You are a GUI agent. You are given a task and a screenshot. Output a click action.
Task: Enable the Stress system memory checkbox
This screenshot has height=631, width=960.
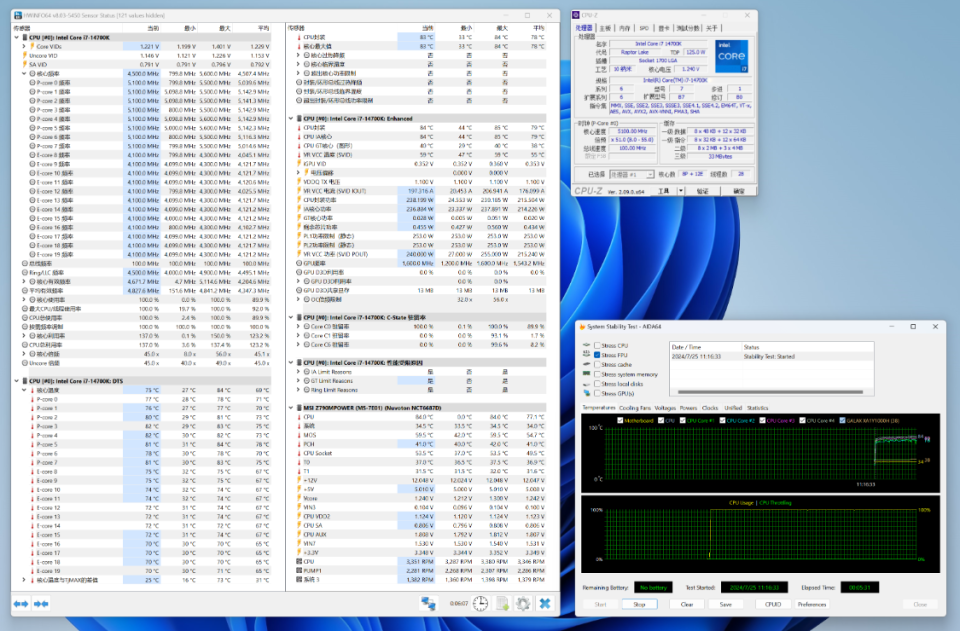(x=597, y=374)
